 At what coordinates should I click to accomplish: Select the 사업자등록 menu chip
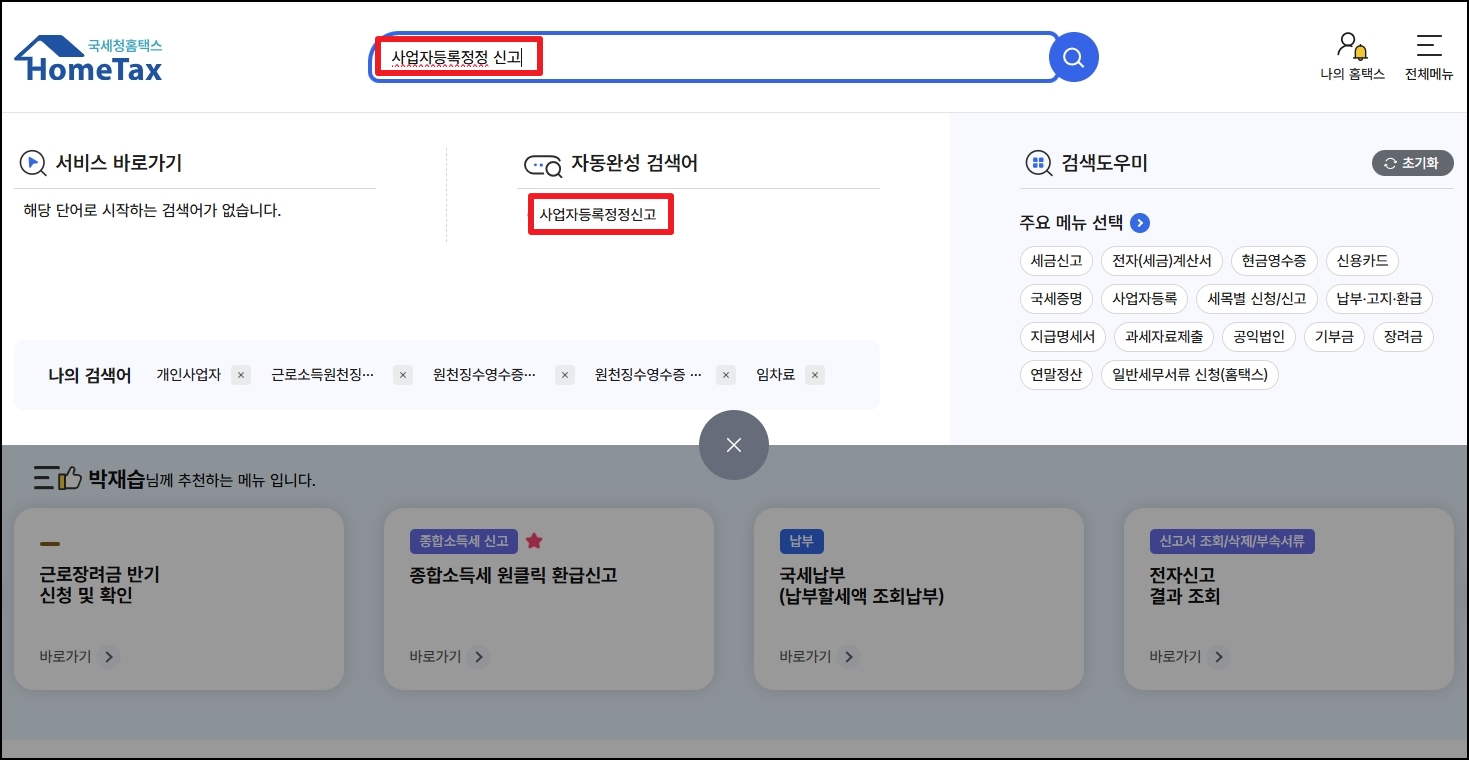[x=1144, y=298]
